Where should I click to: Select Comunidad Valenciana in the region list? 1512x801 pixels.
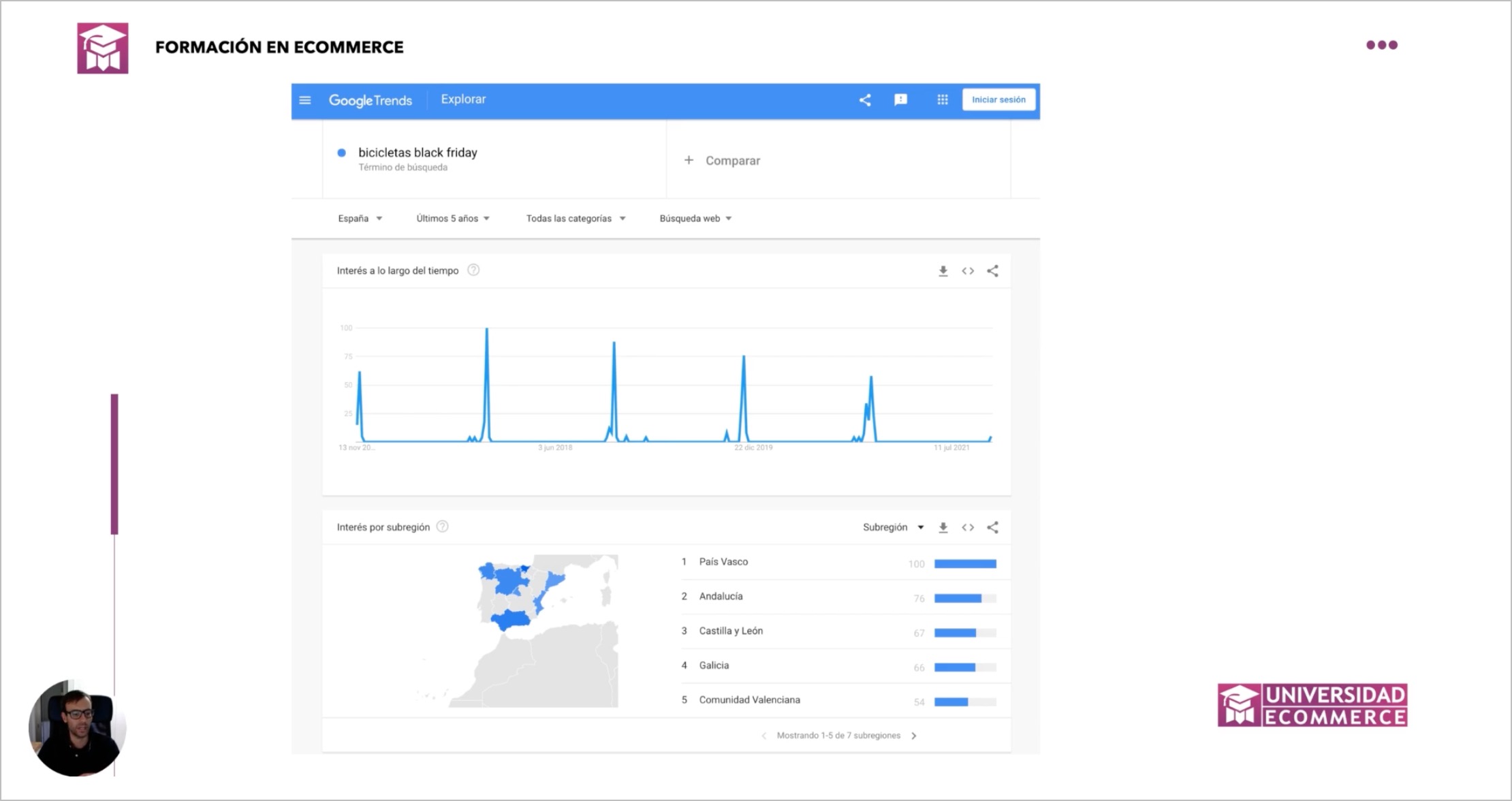coord(749,700)
